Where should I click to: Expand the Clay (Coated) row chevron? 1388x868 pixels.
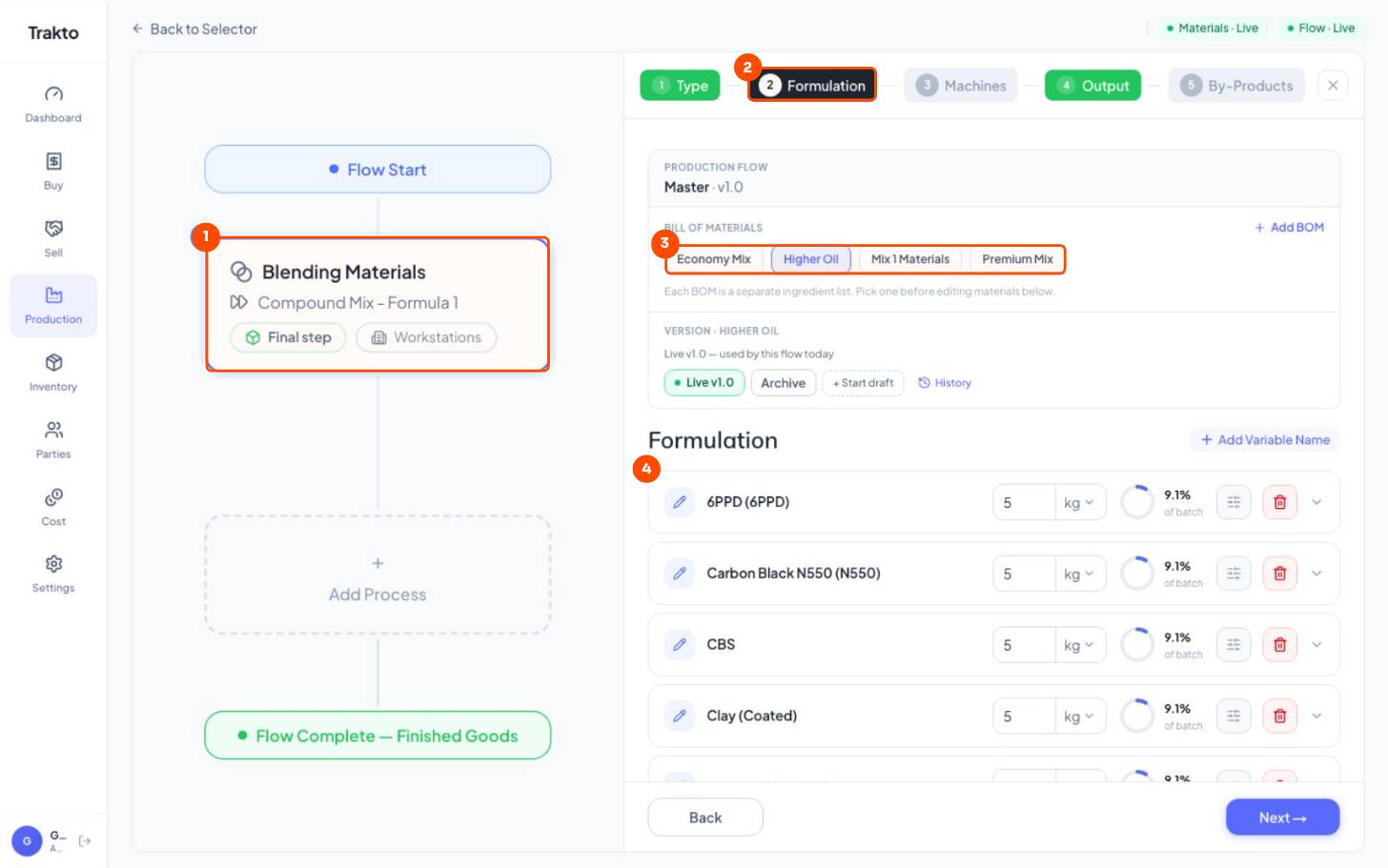1317,716
